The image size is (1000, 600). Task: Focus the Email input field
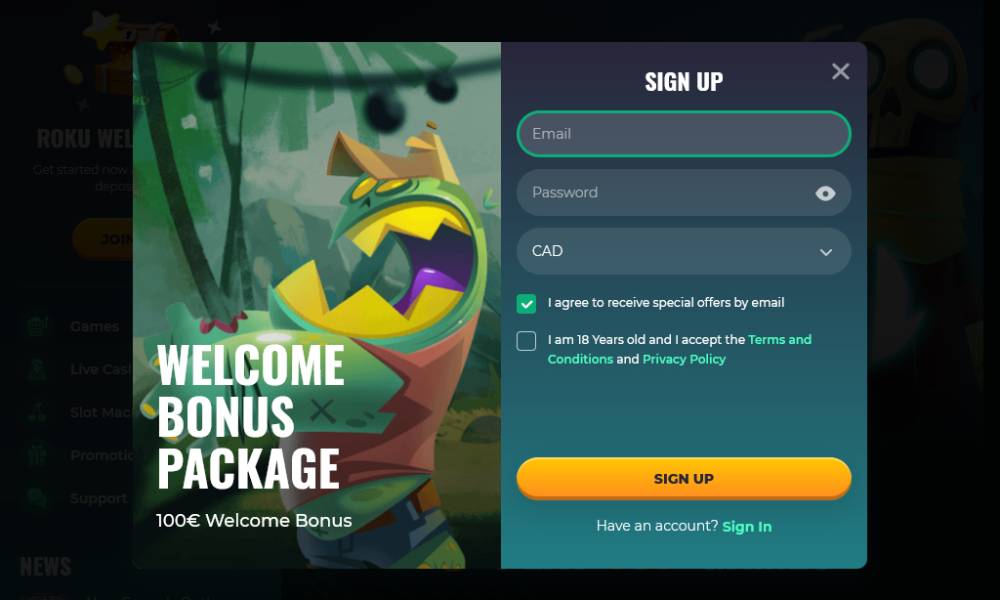[683, 134]
